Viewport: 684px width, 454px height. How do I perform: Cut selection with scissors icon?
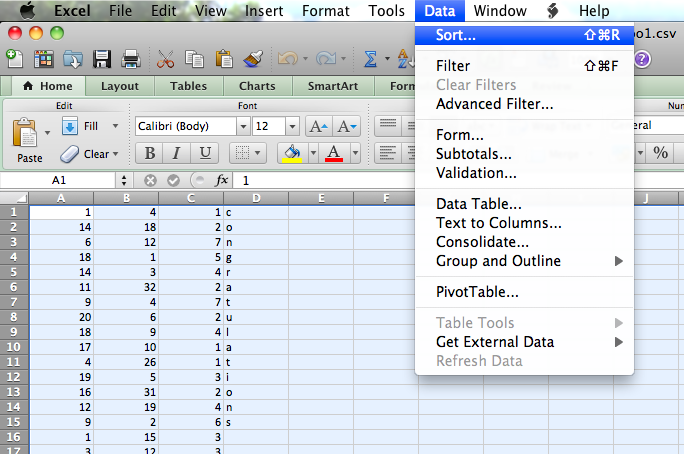165,59
